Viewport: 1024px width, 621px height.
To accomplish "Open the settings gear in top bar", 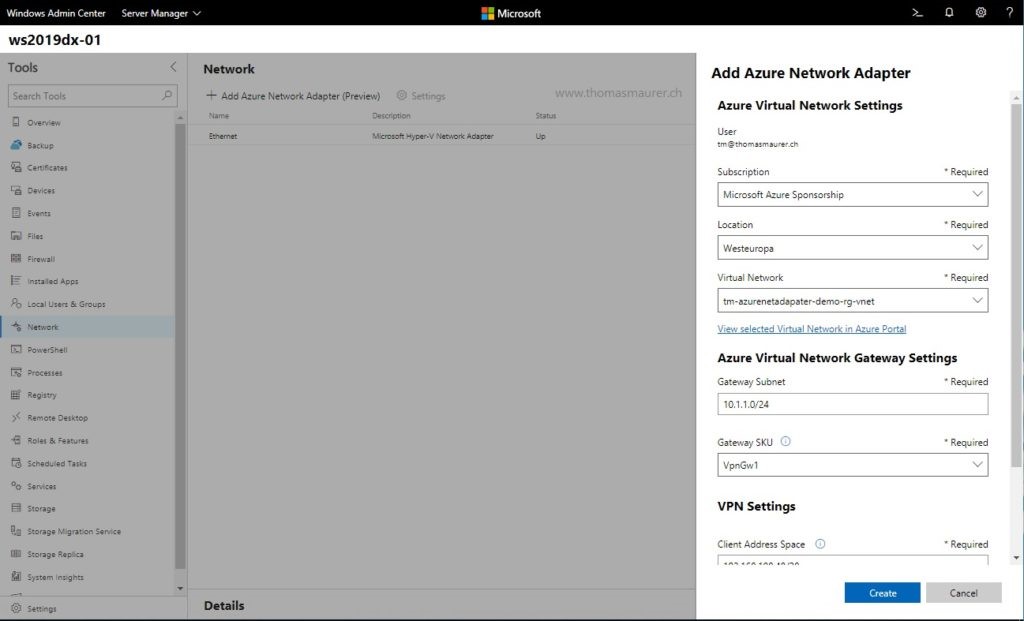I will (x=980, y=12).
